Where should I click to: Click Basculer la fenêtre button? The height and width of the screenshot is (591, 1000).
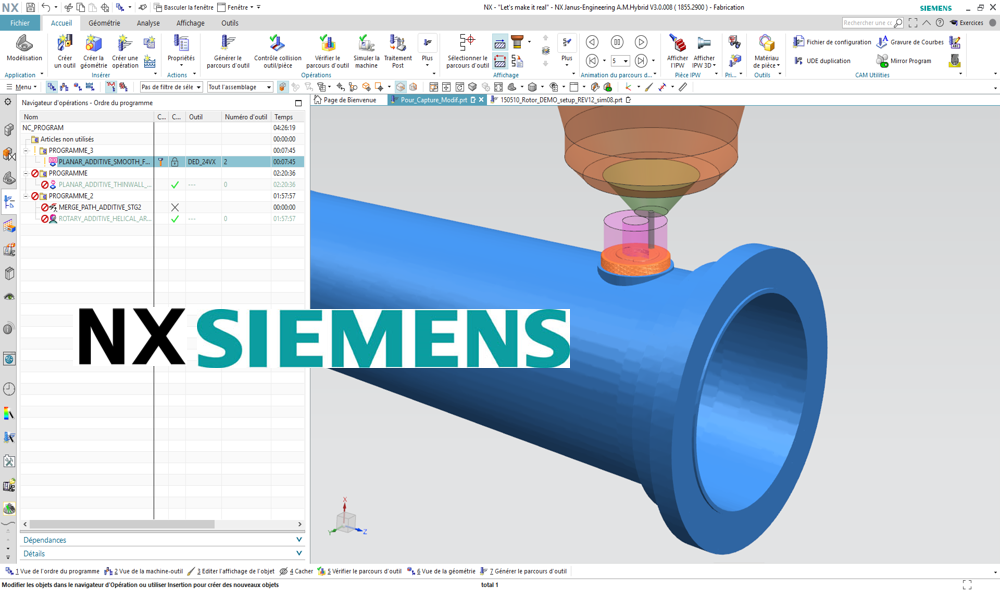tap(183, 7)
